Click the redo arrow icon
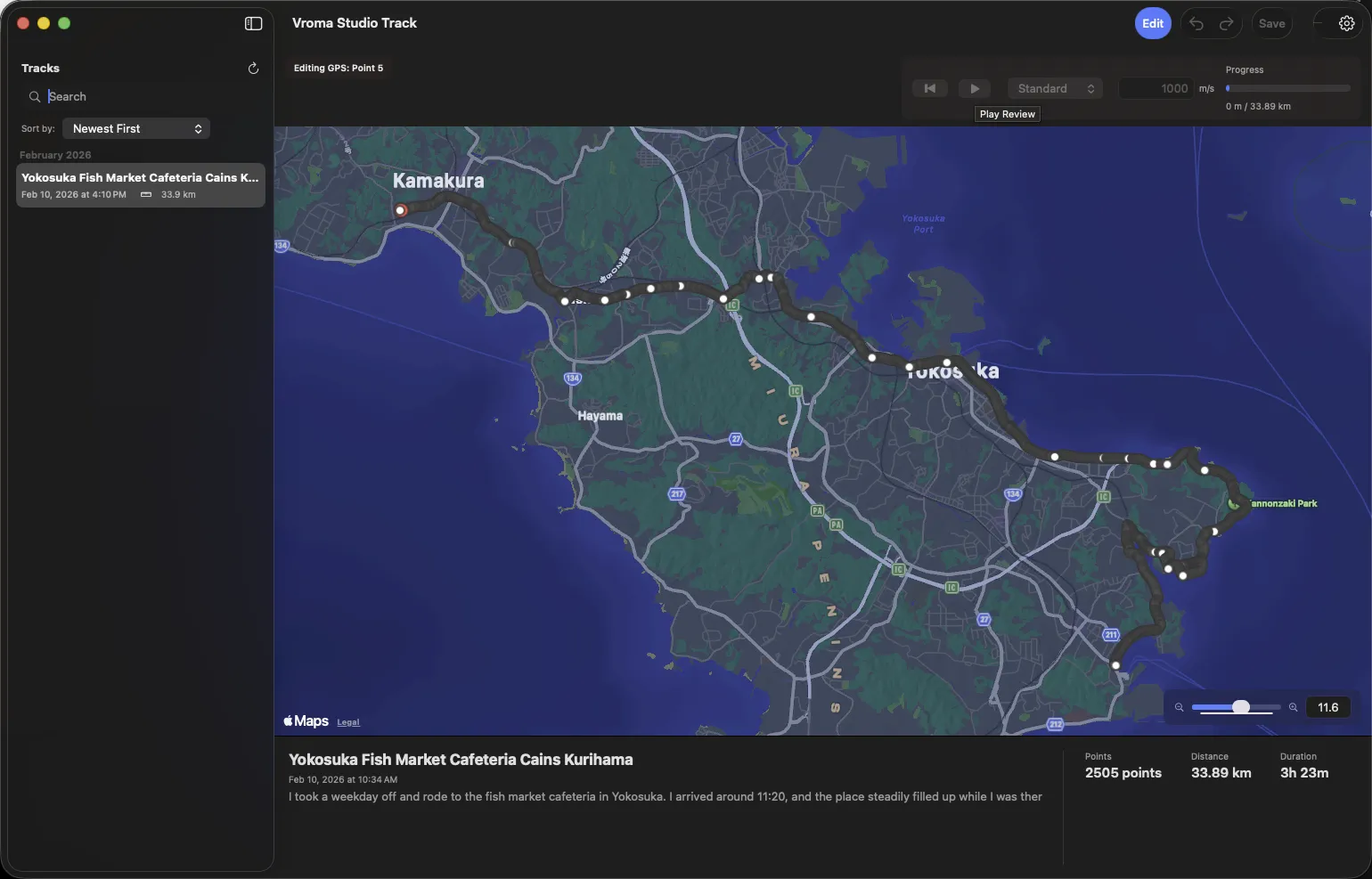This screenshot has width=1372, height=879. pos(1226,23)
